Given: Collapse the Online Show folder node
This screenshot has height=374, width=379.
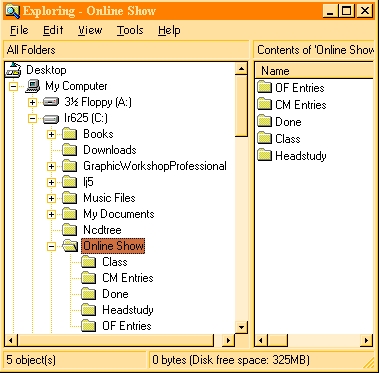Looking at the screenshot, I should pos(51,247).
